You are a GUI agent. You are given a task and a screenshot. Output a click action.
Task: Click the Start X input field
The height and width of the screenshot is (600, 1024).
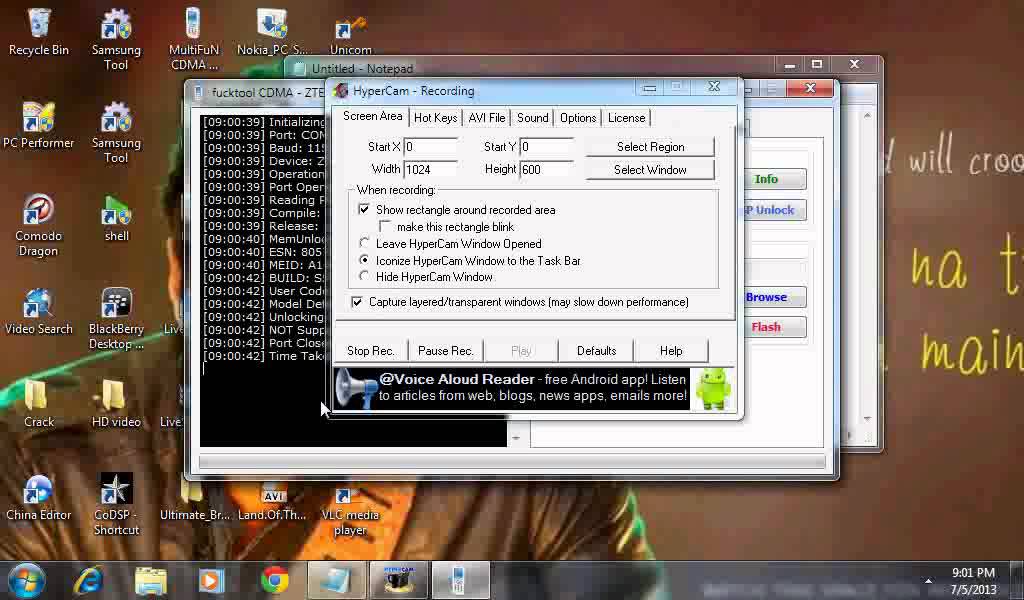(430, 147)
